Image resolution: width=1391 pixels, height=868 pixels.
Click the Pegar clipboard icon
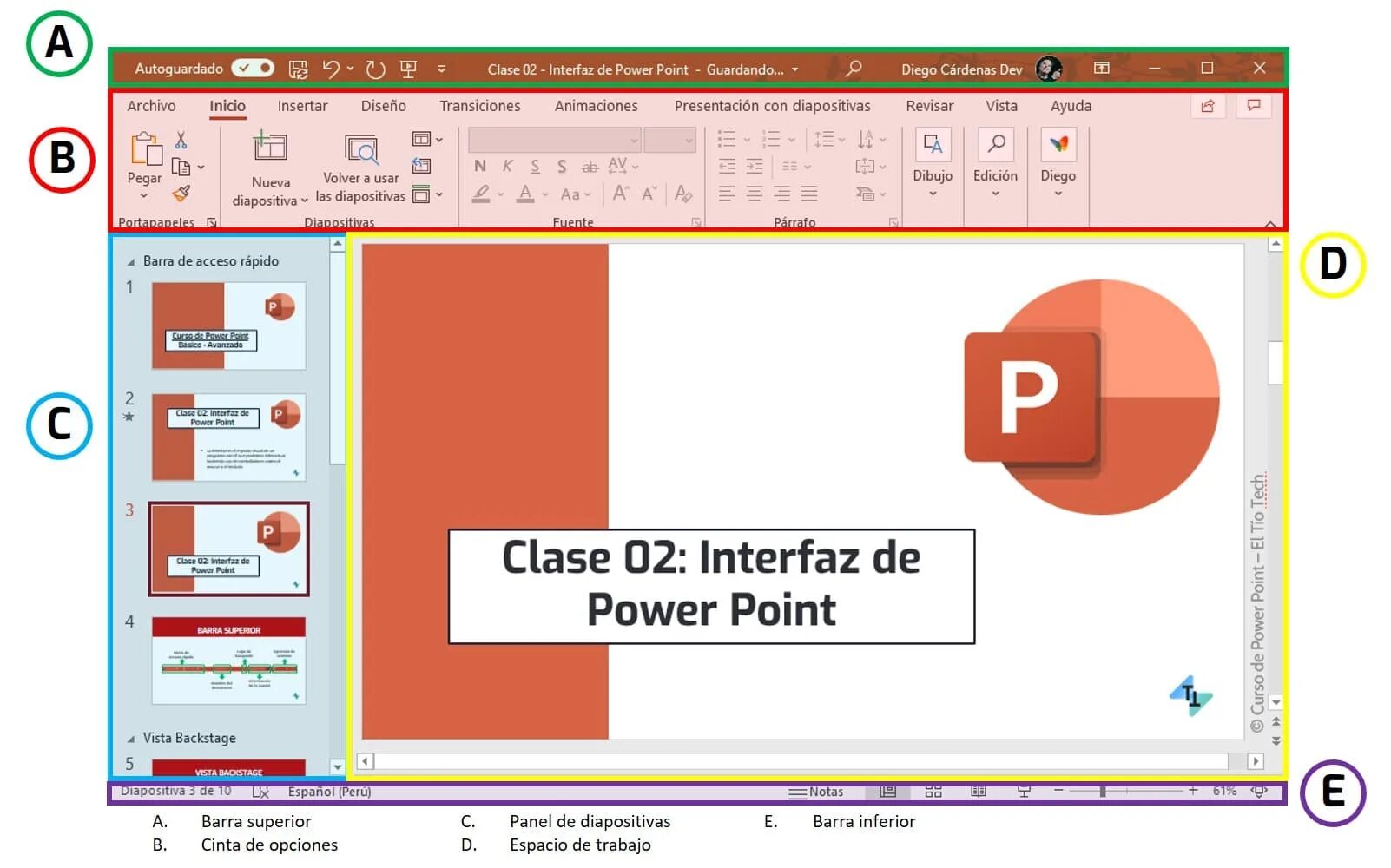(146, 148)
